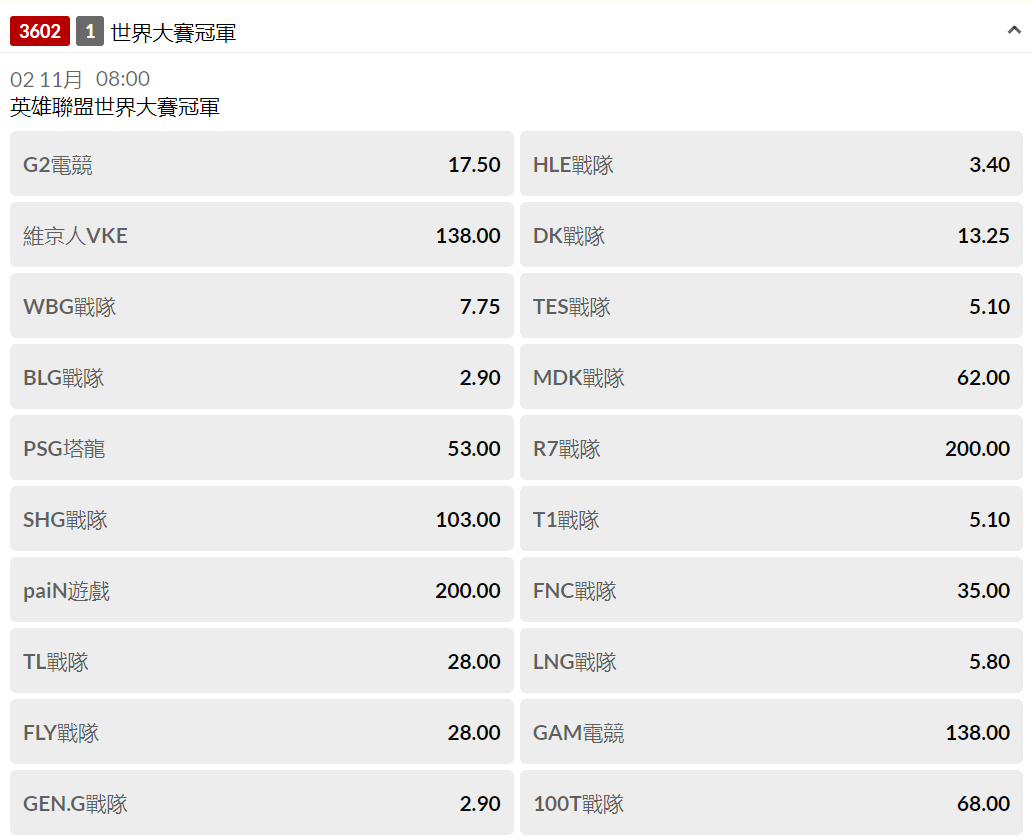Screen dimensions: 1033x838
Task: Select TES戰隊 odds 5.10
Action: tap(771, 306)
